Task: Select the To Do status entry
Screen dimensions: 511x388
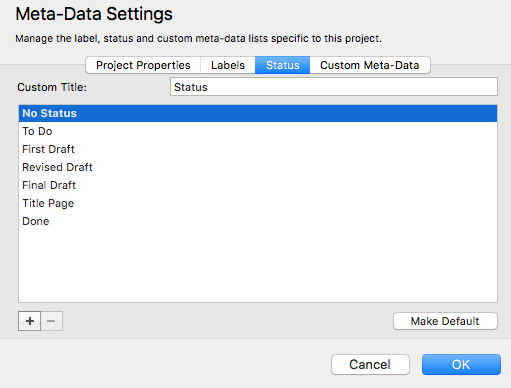Action: (258, 131)
